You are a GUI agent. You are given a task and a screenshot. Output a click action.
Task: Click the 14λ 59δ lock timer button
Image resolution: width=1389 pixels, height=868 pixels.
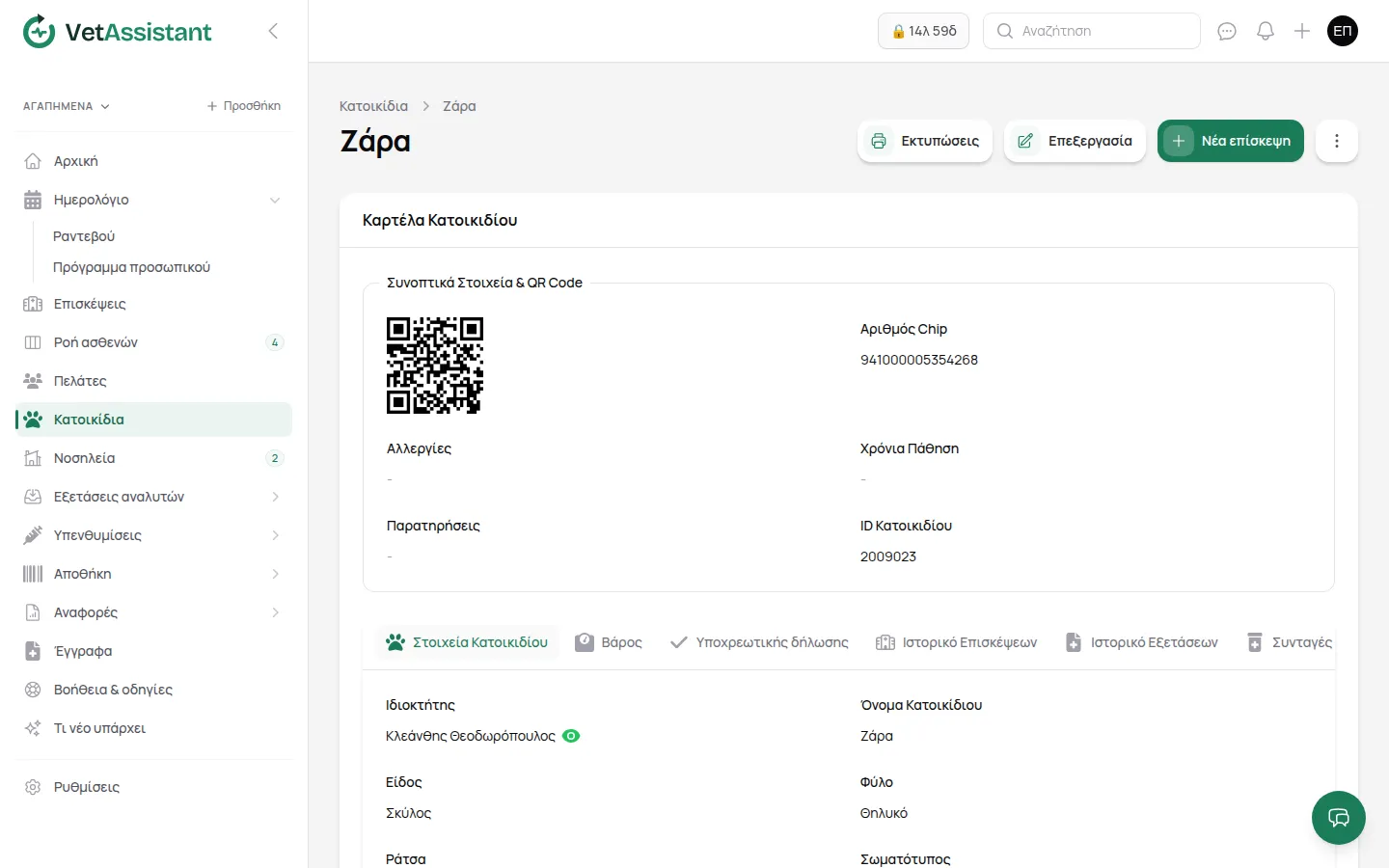point(924,31)
